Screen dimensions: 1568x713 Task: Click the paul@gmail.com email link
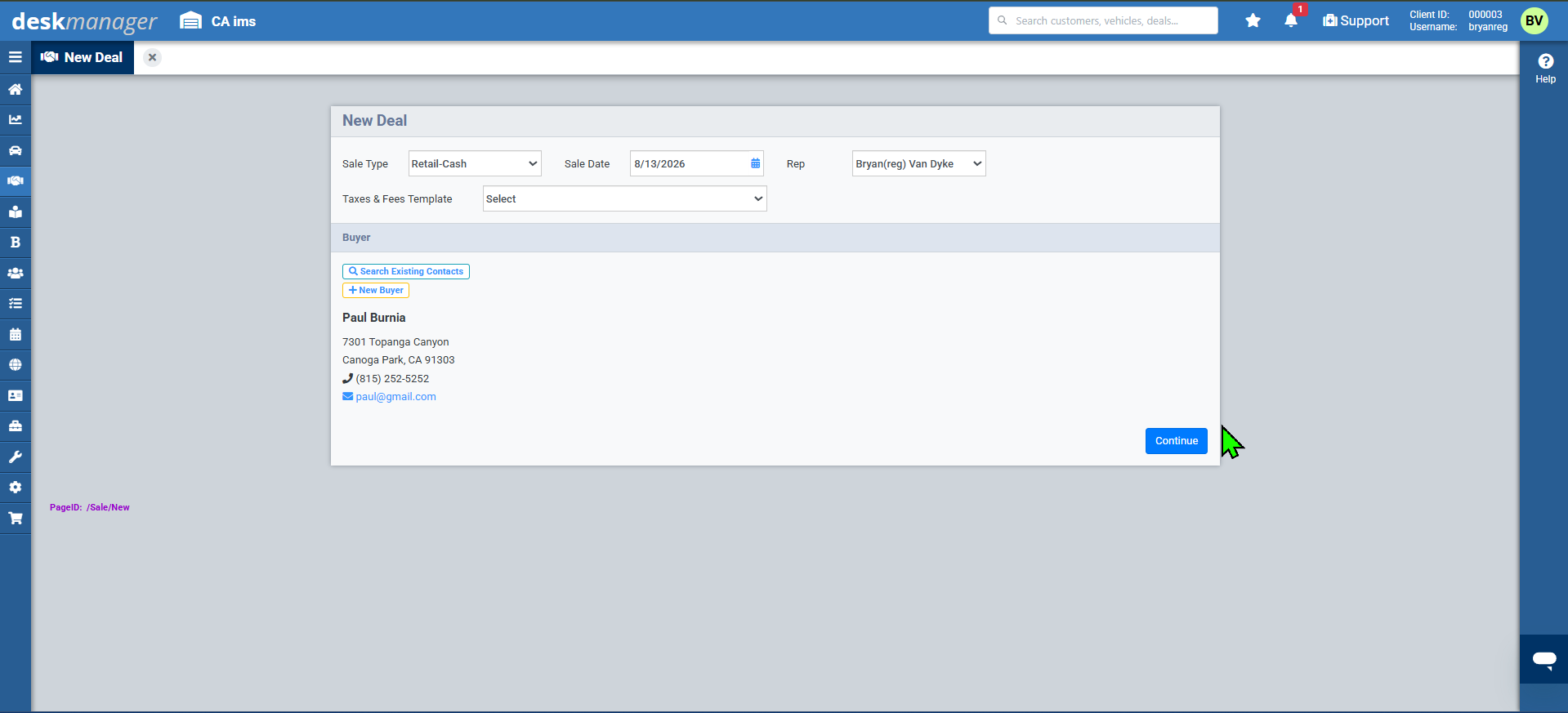click(x=395, y=397)
